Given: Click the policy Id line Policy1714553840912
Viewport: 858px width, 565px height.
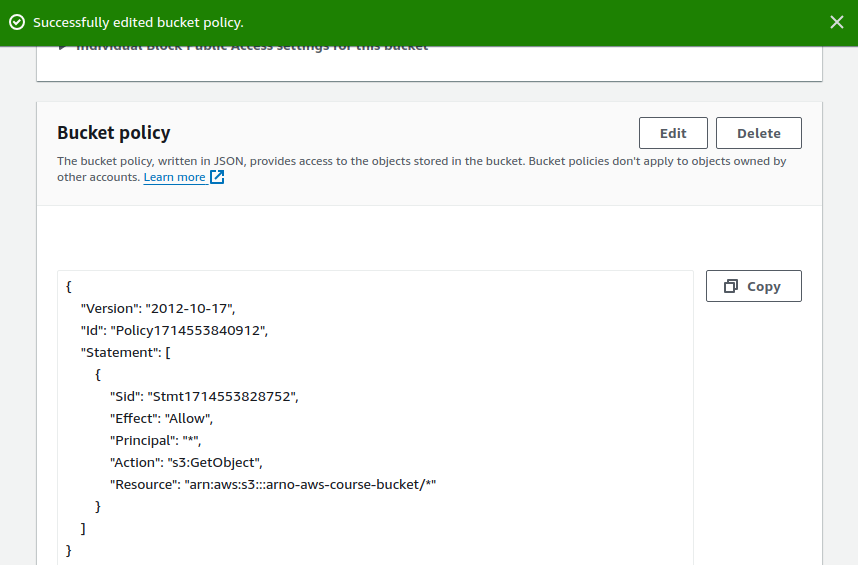Looking at the screenshot, I should tap(174, 330).
